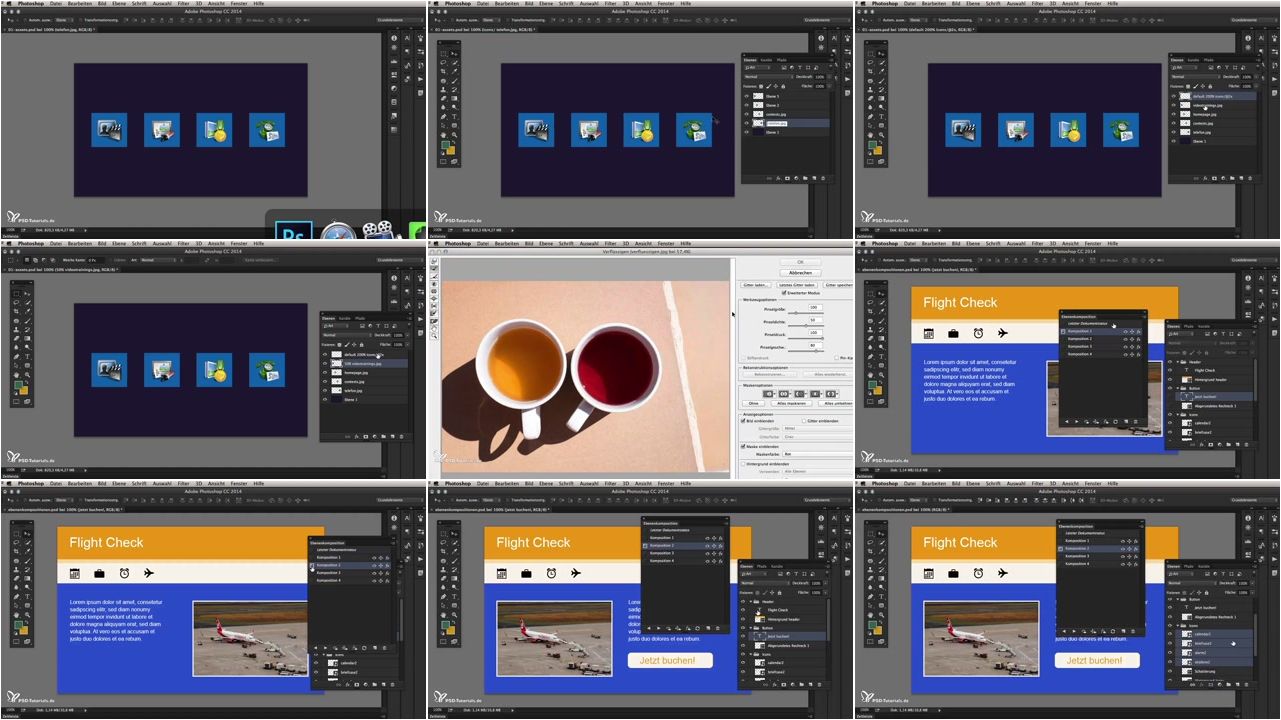Click delete layer comp trash icon, bottom-center screenshot
The width and height of the screenshot is (1281, 720).
pos(717,628)
